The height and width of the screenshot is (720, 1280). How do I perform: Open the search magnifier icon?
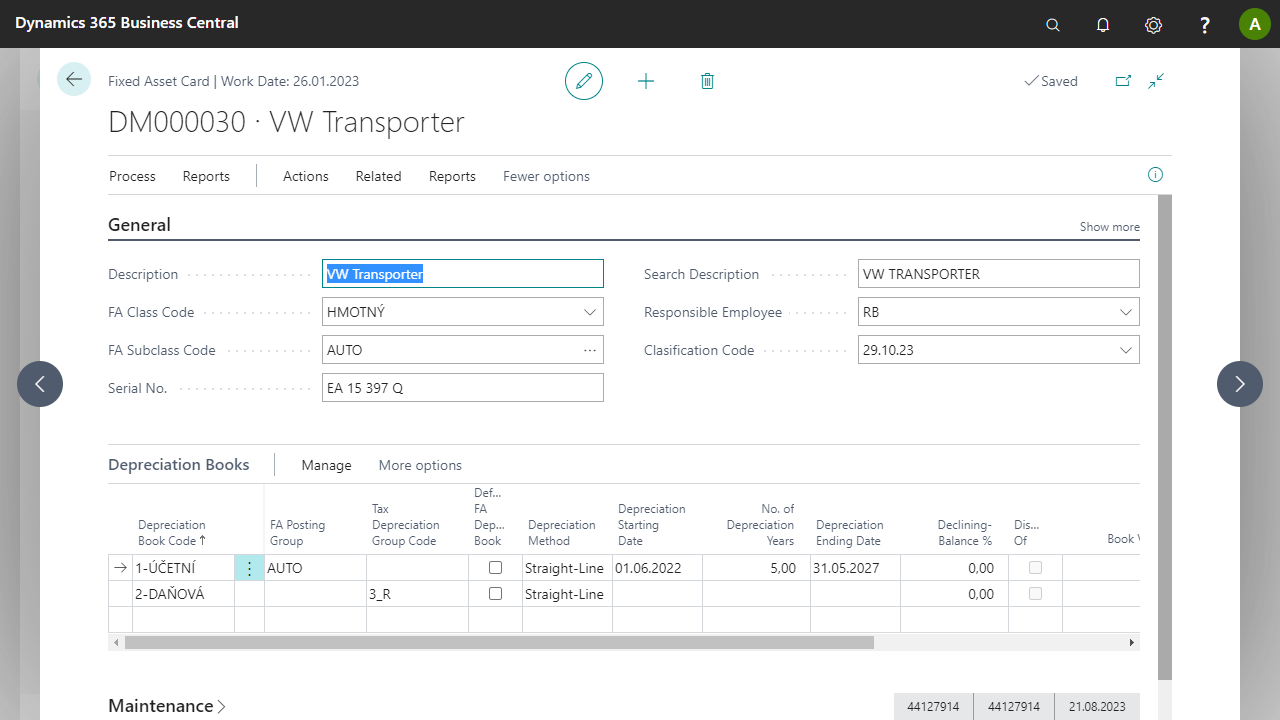(x=1053, y=25)
